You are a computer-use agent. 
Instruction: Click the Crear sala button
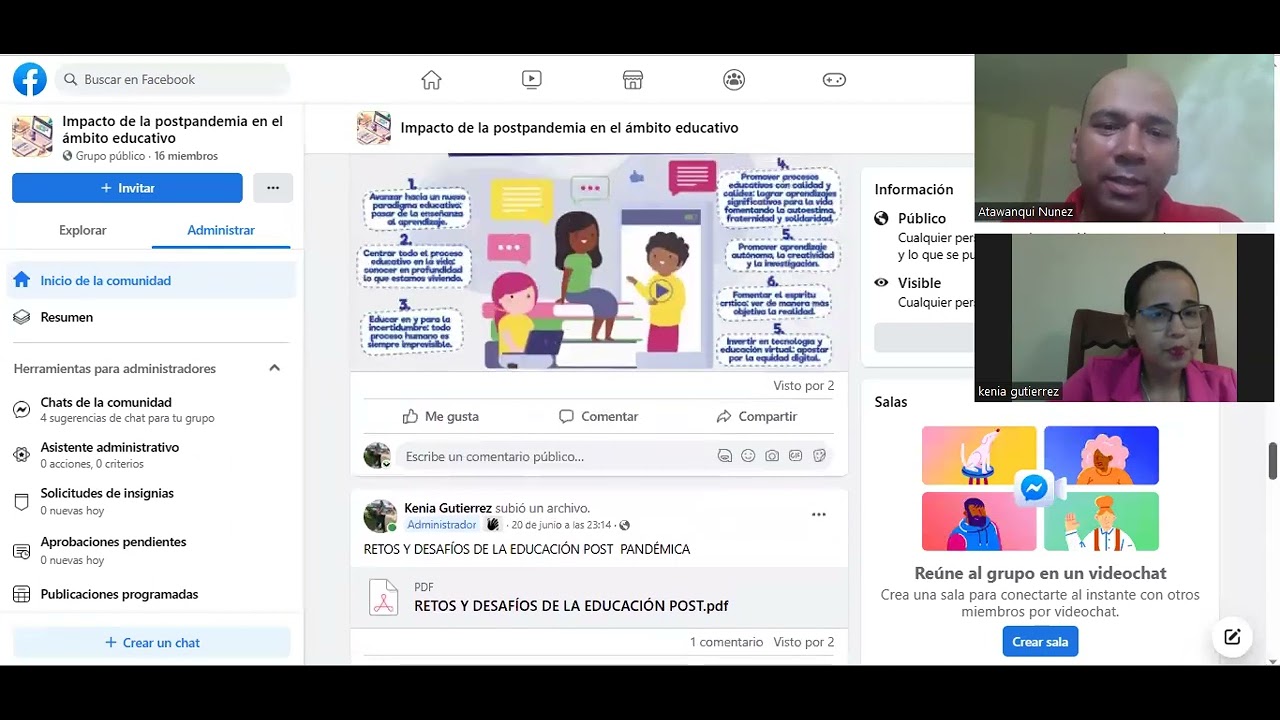[x=1040, y=642]
